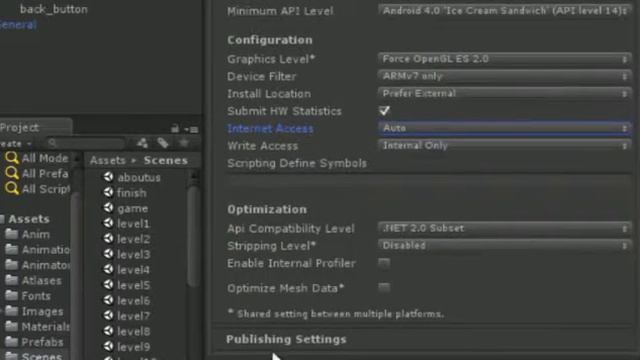Click the Scripting Define Symbols text field

point(429,181)
